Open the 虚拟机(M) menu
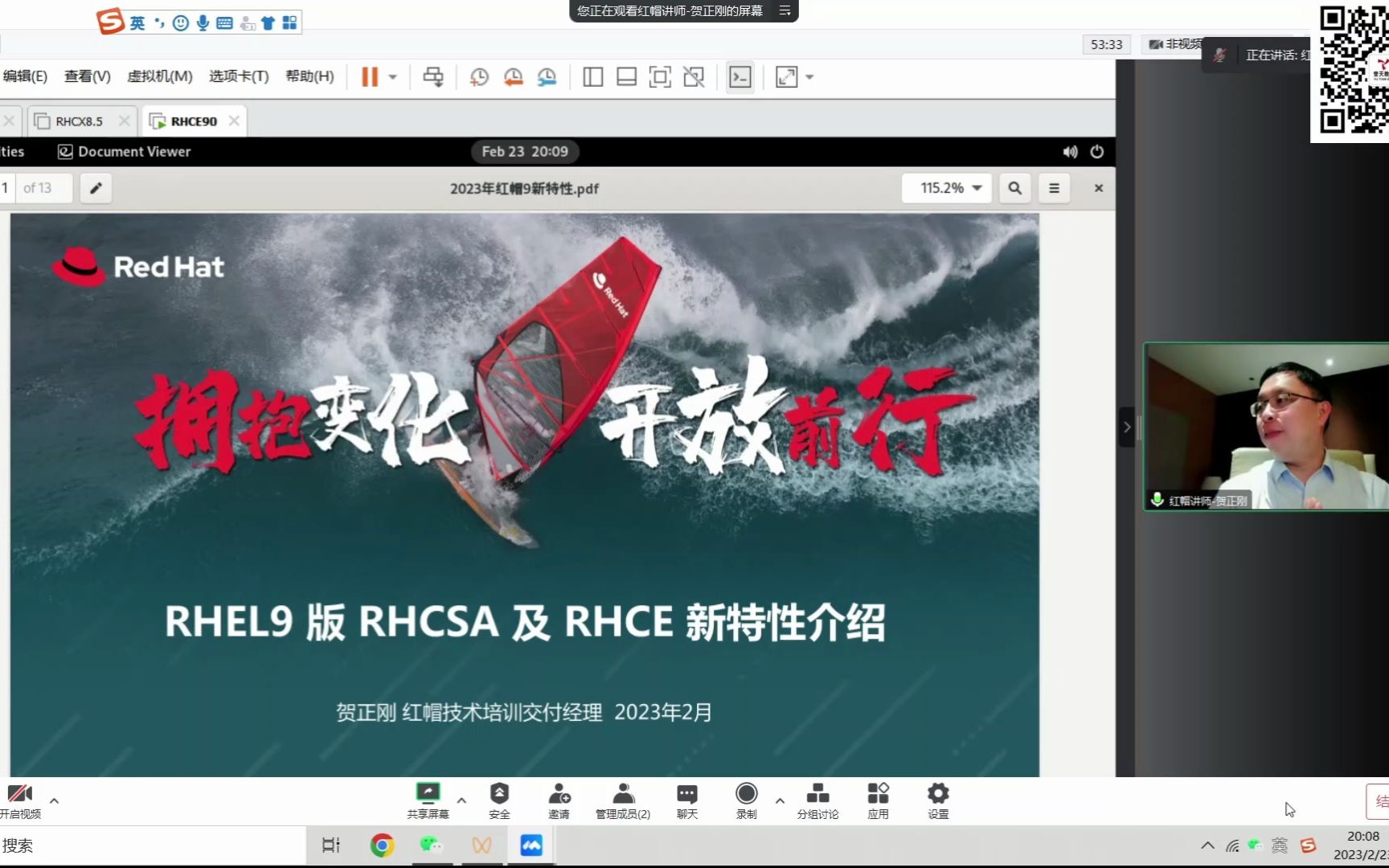 (160, 76)
